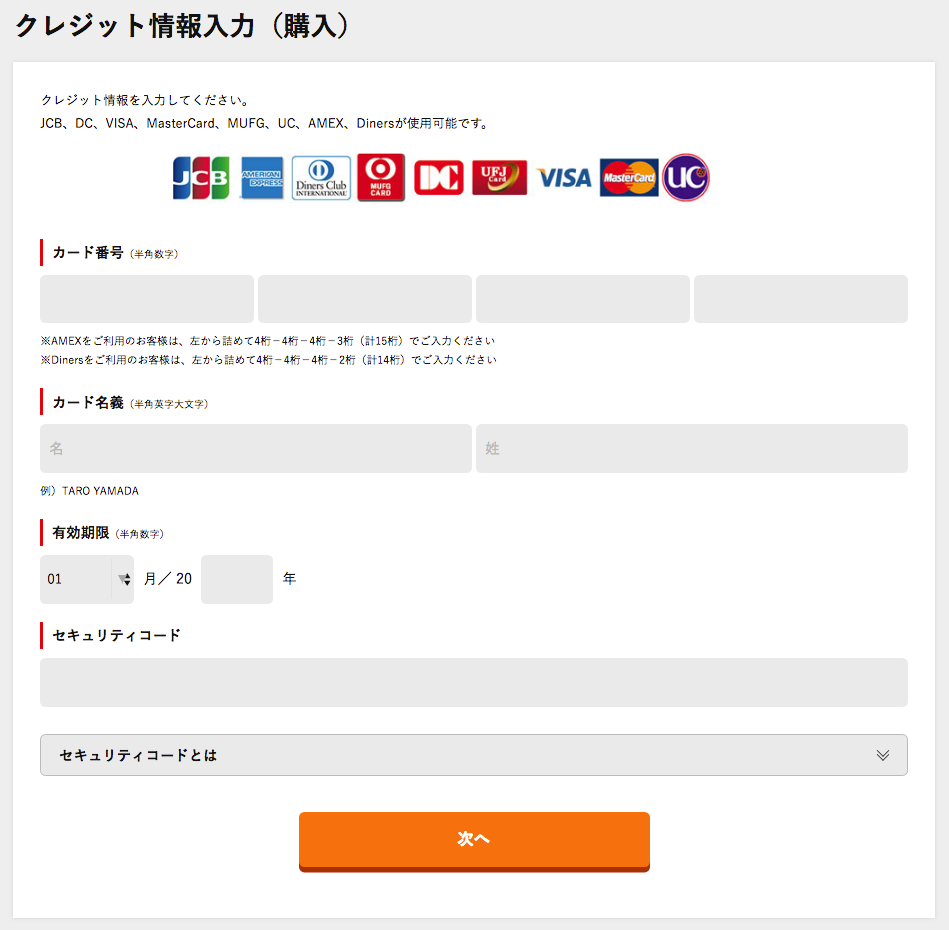Open the expiration month dropdown

87,579
